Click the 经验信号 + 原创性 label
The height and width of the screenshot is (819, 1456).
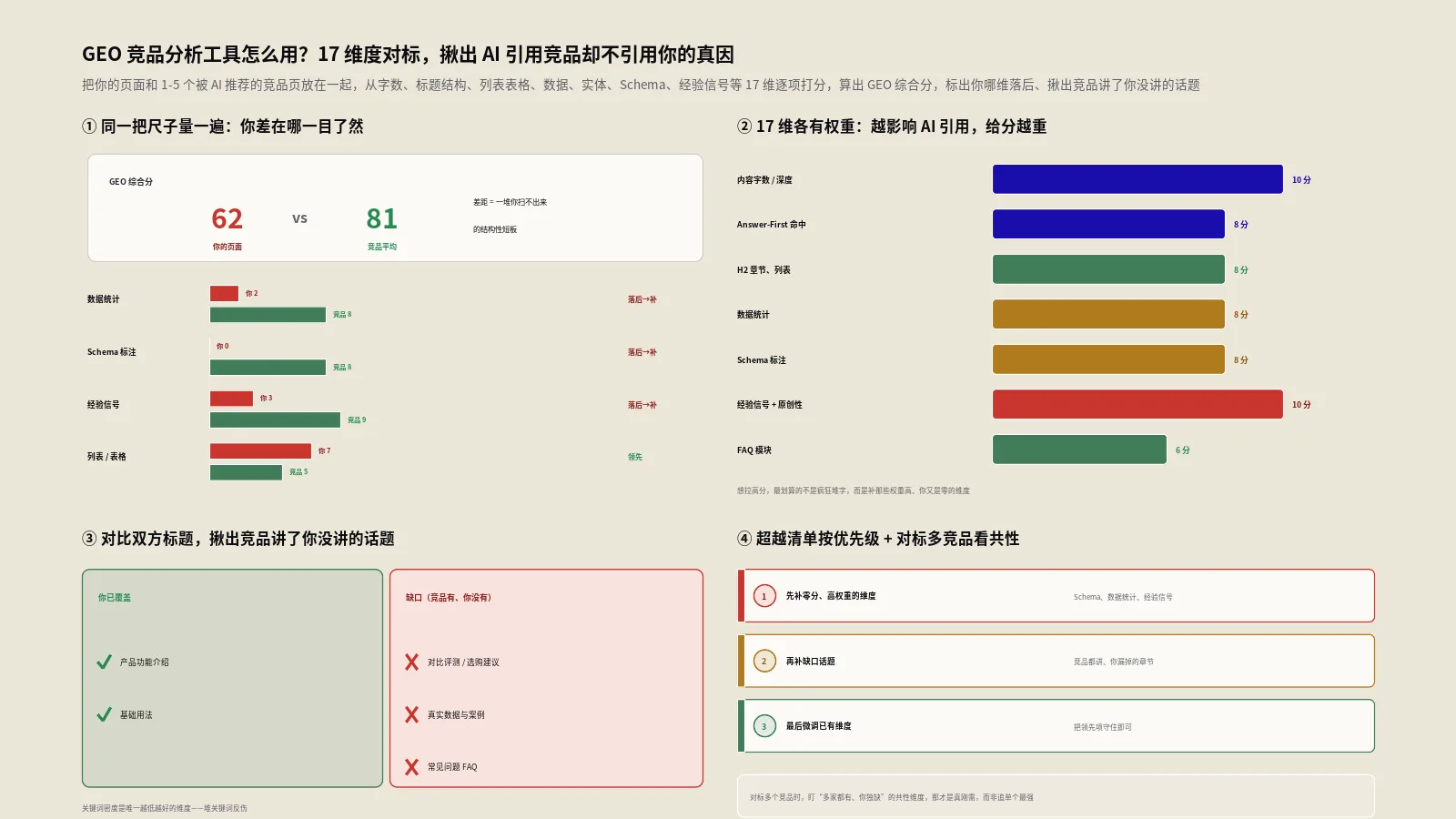coord(770,405)
